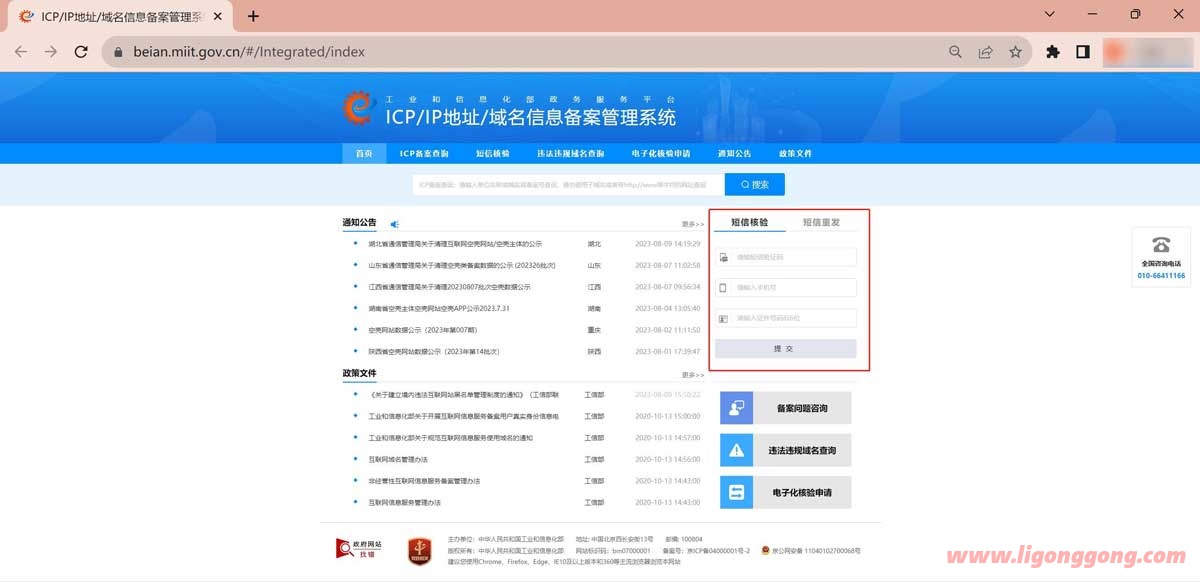Open the 关于建立境内违法互联网站黑名单 policy

464,395
